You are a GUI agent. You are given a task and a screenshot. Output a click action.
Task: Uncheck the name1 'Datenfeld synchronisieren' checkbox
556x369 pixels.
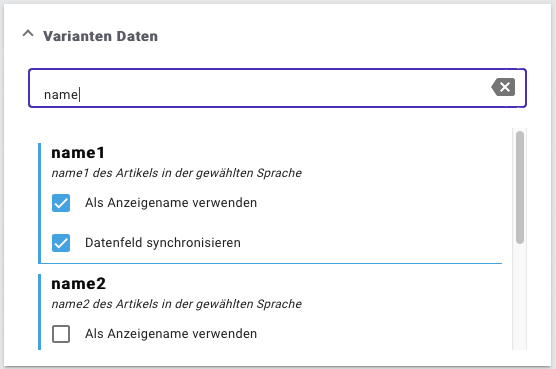61,243
